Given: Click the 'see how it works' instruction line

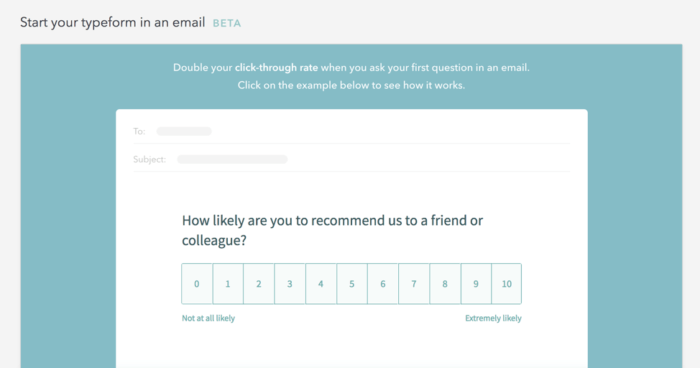Looking at the screenshot, I should [x=351, y=85].
